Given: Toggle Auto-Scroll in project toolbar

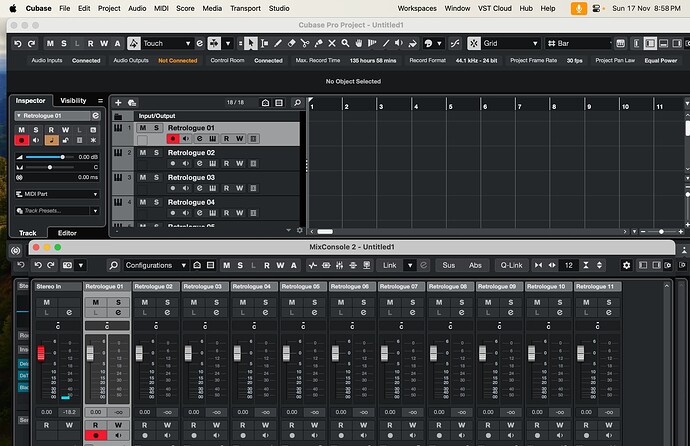Looking at the screenshot, I should 214,43.
